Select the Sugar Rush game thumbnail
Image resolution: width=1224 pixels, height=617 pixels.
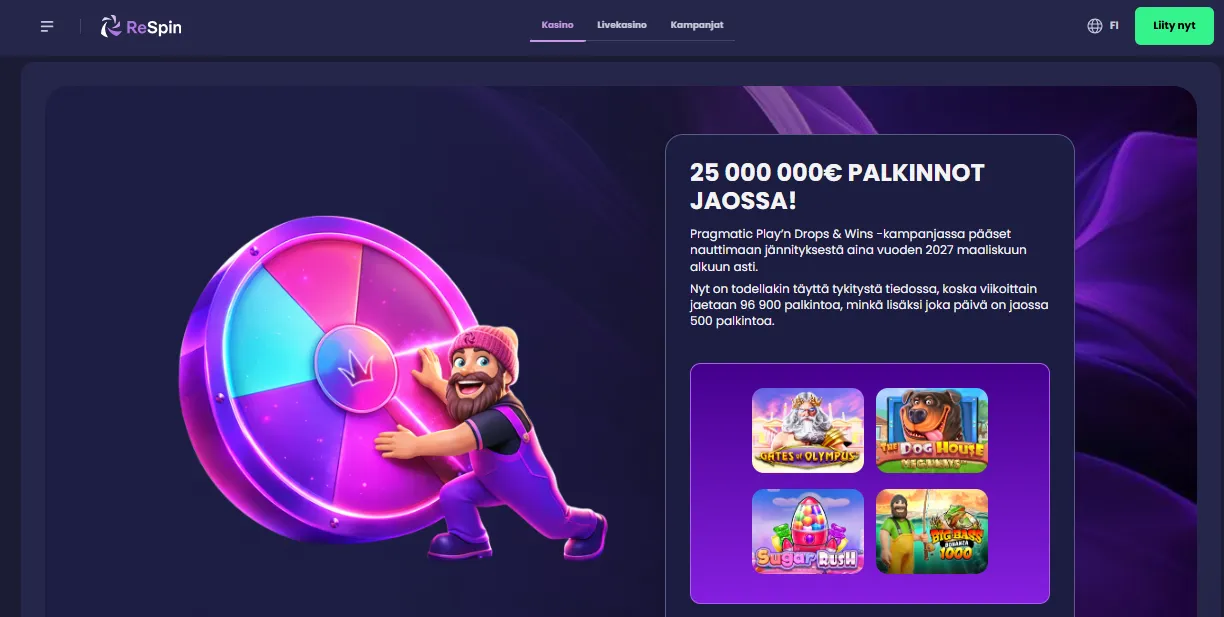click(x=808, y=531)
